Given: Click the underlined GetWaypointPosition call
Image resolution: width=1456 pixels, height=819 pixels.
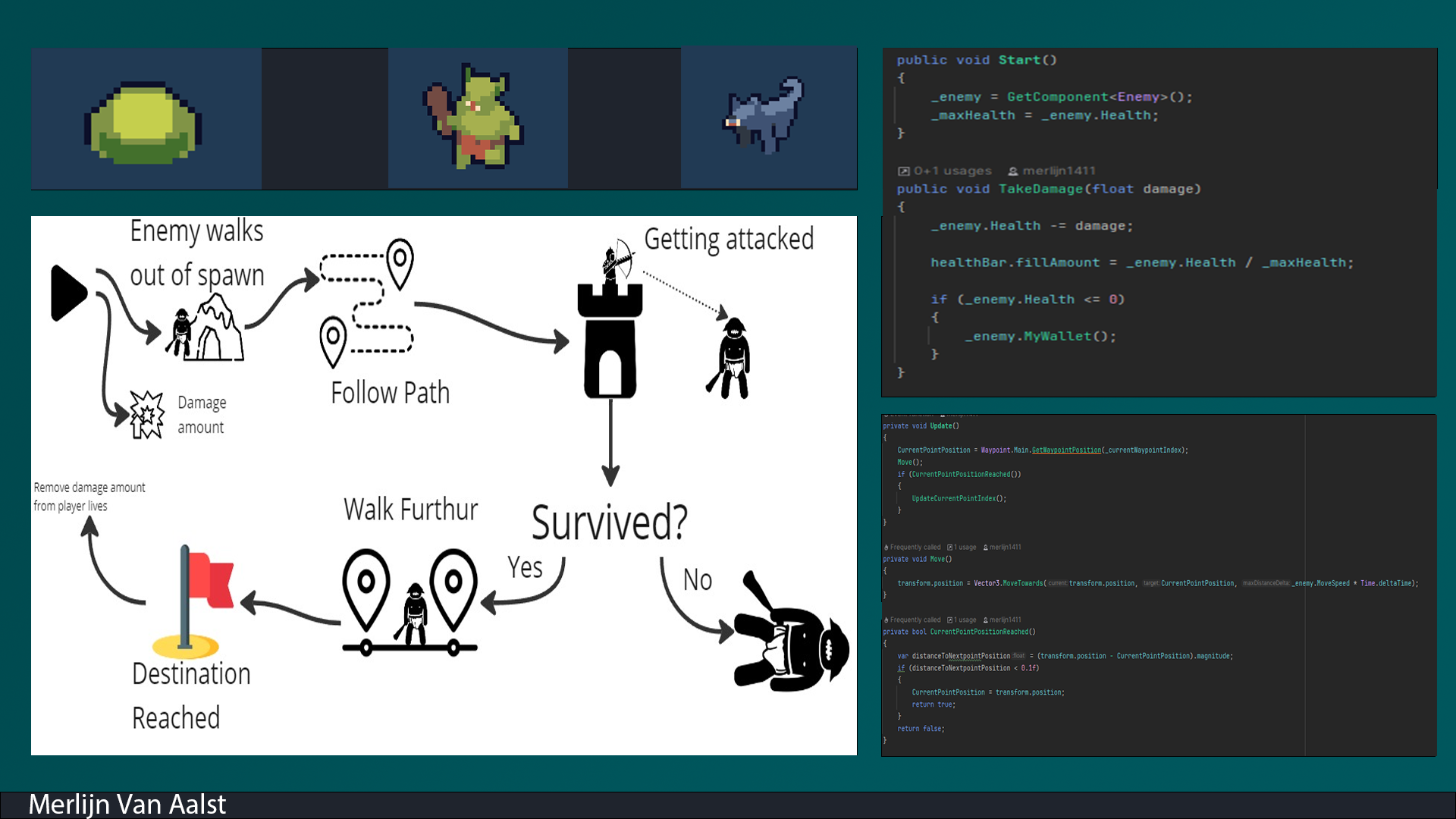Looking at the screenshot, I should click(x=1066, y=450).
